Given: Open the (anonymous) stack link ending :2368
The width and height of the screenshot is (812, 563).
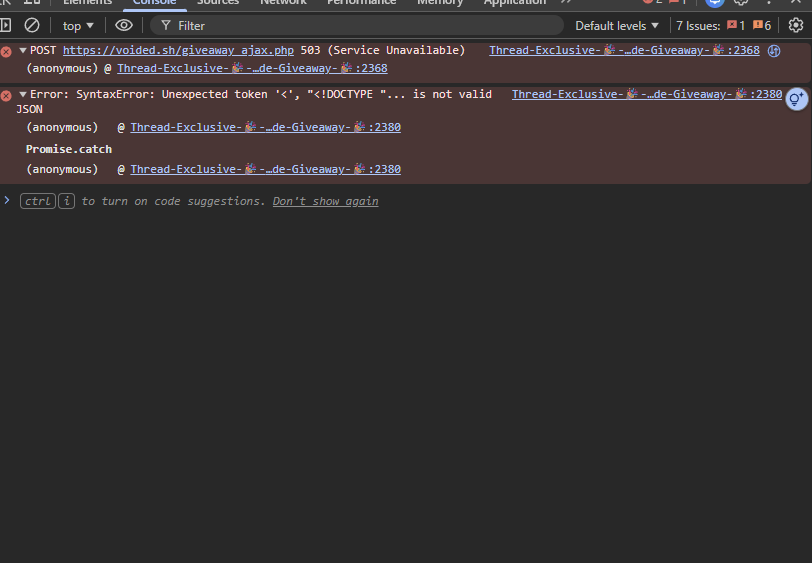Looking at the screenshot, I should pyautogui.click(x=252, y=68).
